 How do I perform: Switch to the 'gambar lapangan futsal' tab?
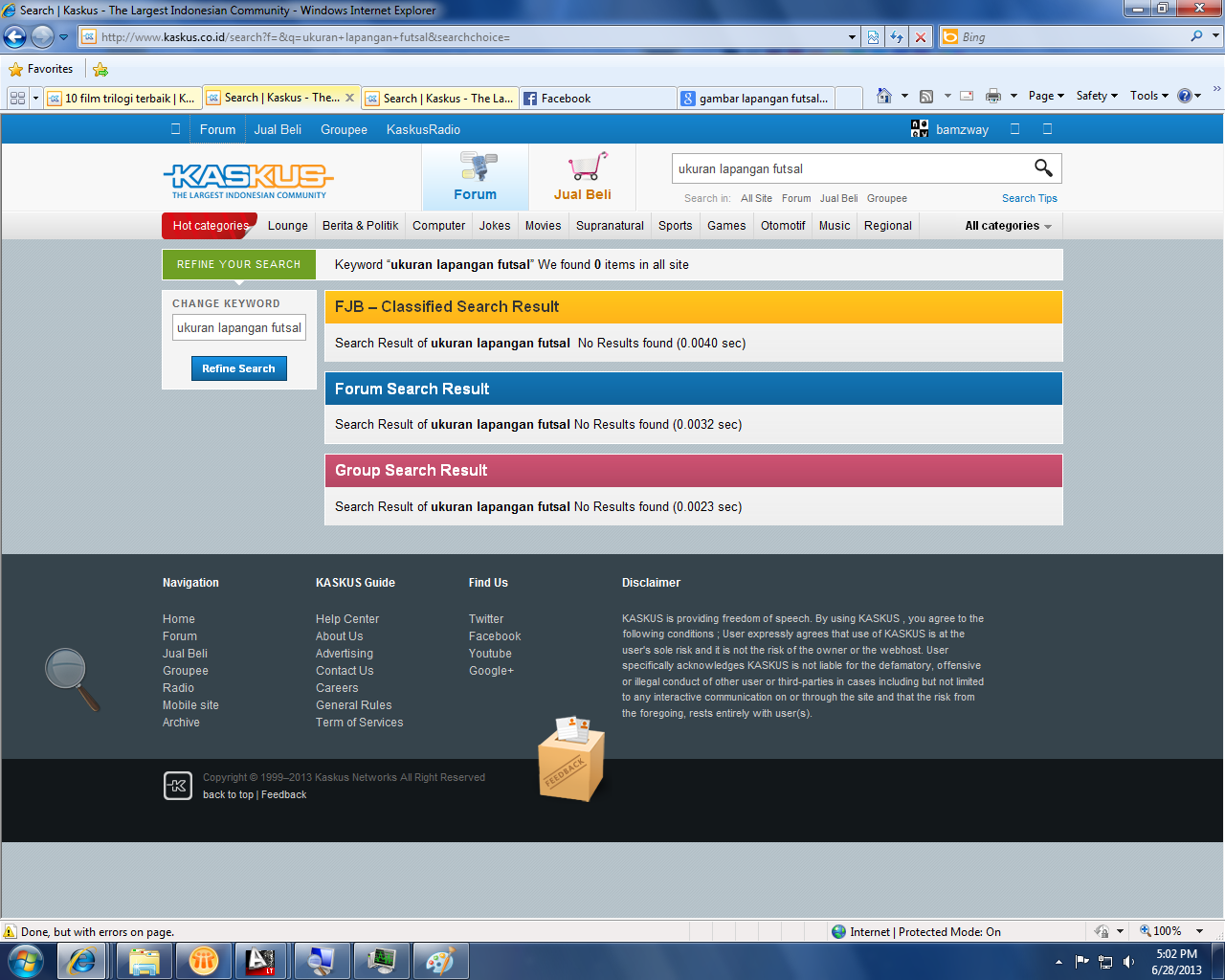tap(756, 98)
